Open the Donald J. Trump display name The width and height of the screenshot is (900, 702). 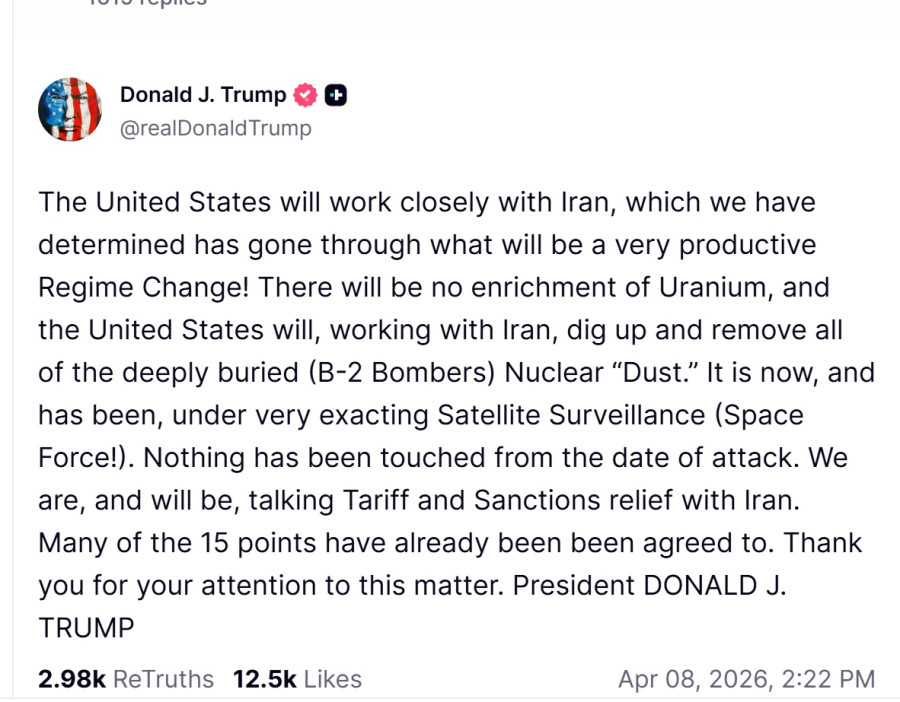point(203,95)
